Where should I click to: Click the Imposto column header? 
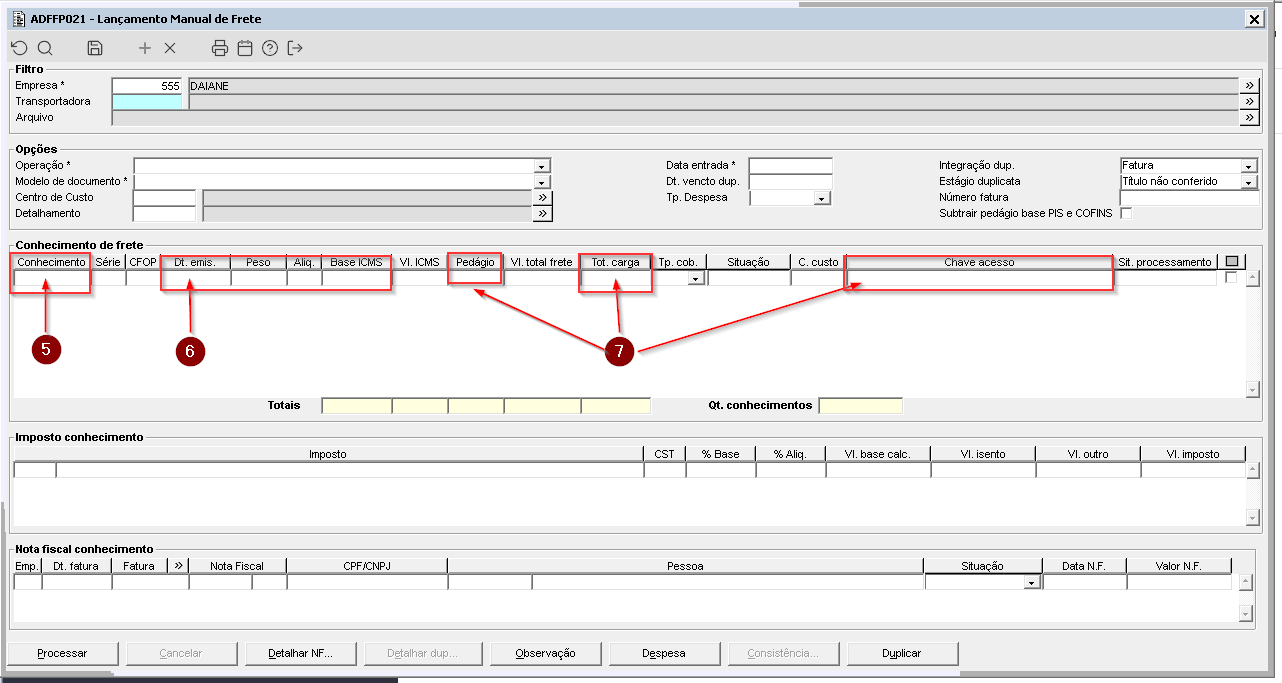click(328, 454)
